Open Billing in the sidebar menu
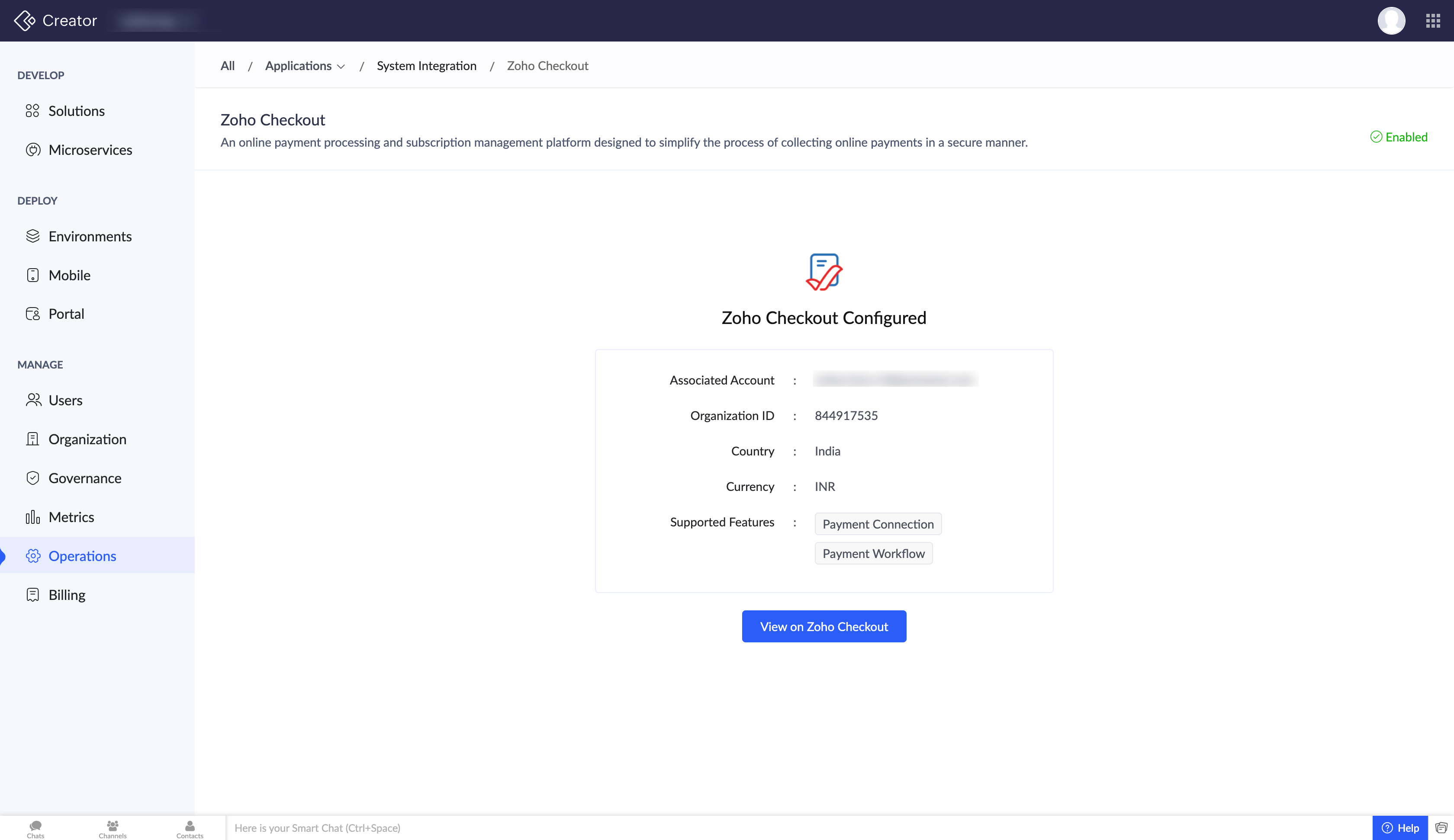This screenshot has width=1454, height=840. click(x=67, y=595)
